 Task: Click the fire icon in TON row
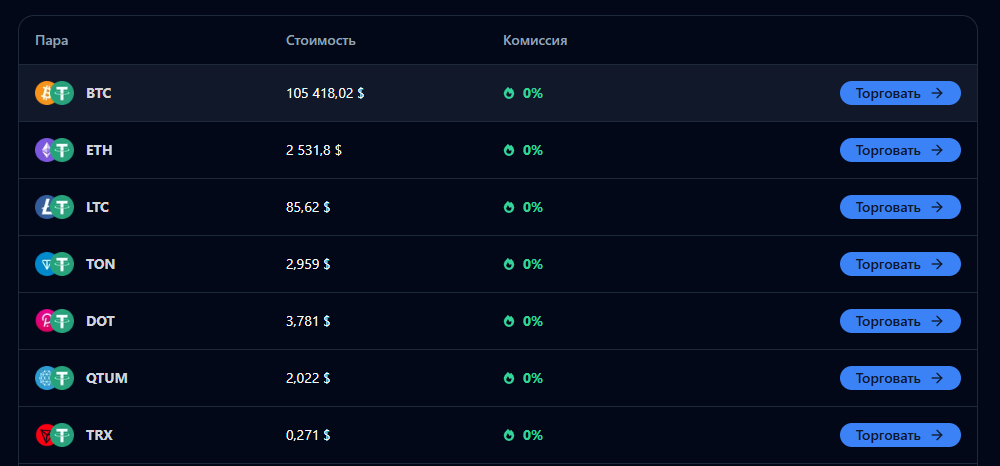pos(508,265)
